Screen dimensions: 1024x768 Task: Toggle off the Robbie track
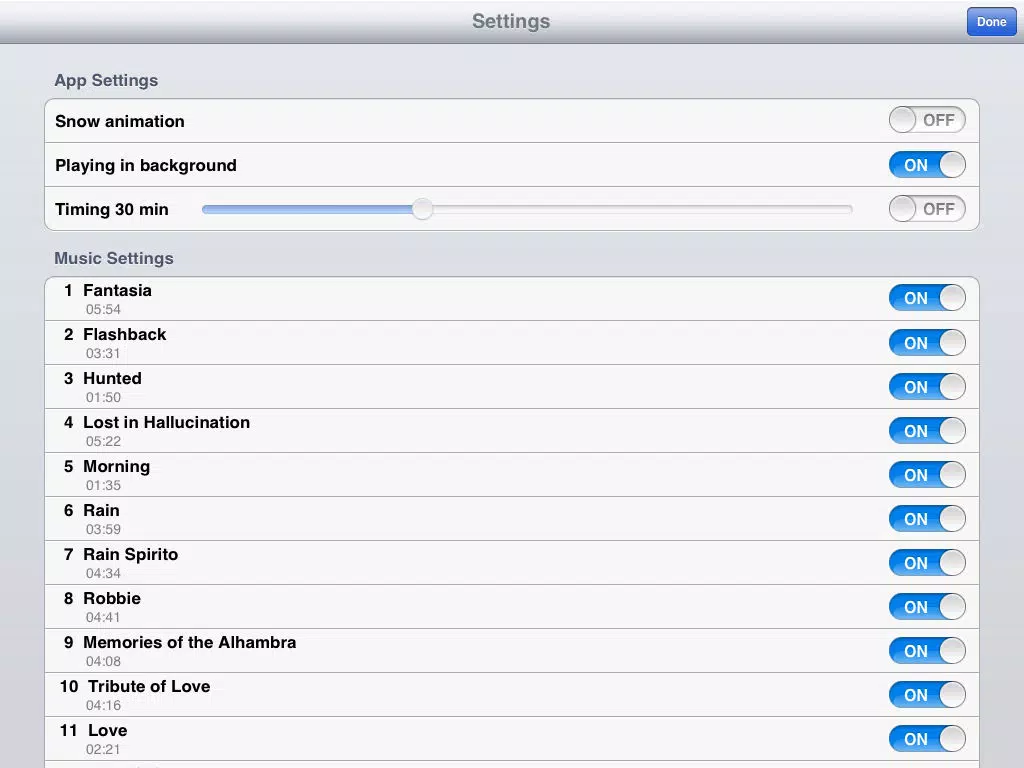coord(927,607)
